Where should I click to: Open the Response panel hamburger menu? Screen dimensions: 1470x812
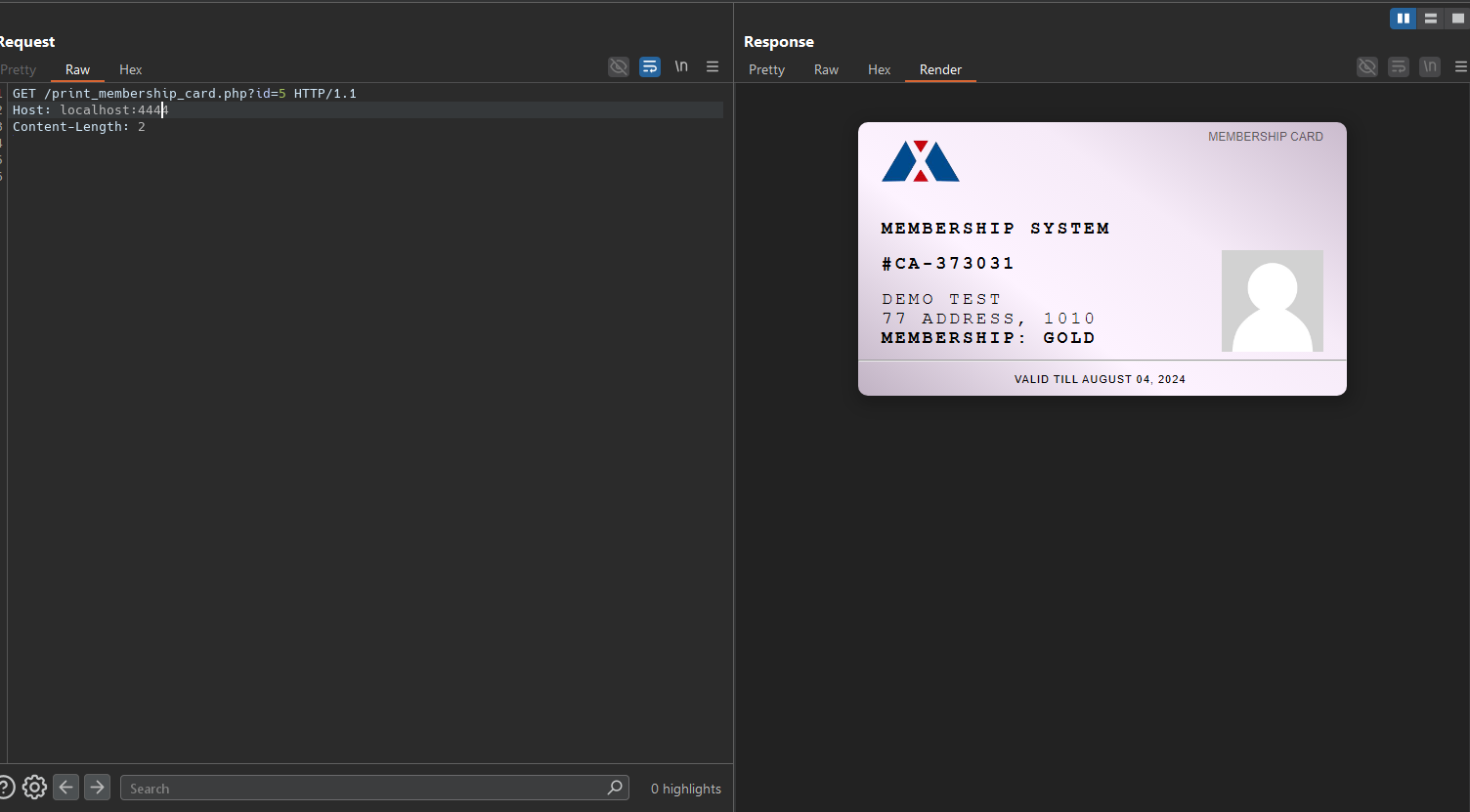[1460, 66]
